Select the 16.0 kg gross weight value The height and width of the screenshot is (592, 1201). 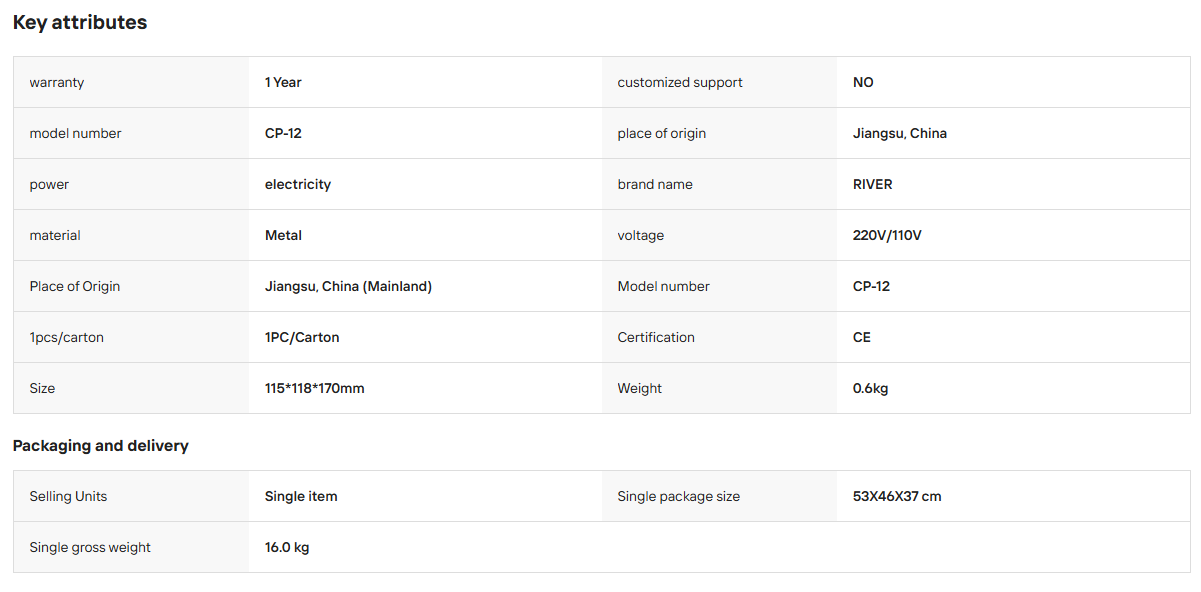coord(287,547)
